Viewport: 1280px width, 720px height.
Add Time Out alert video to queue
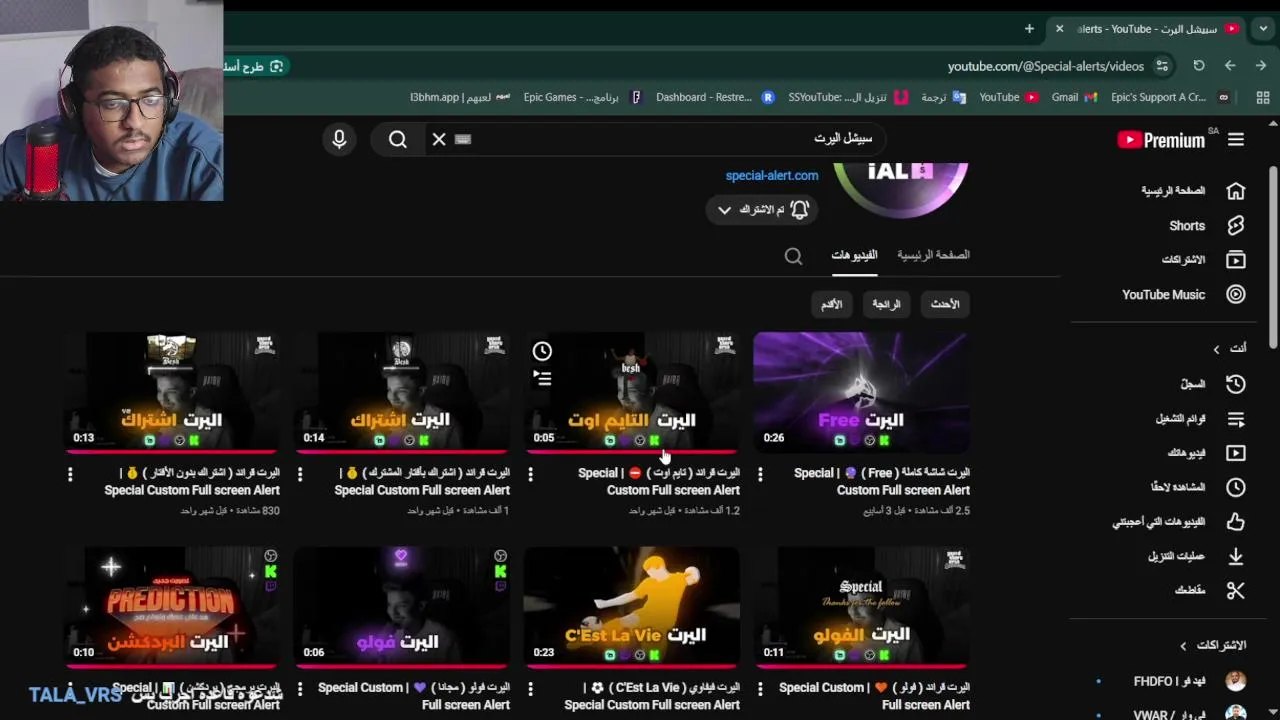(x=542, y=378)
